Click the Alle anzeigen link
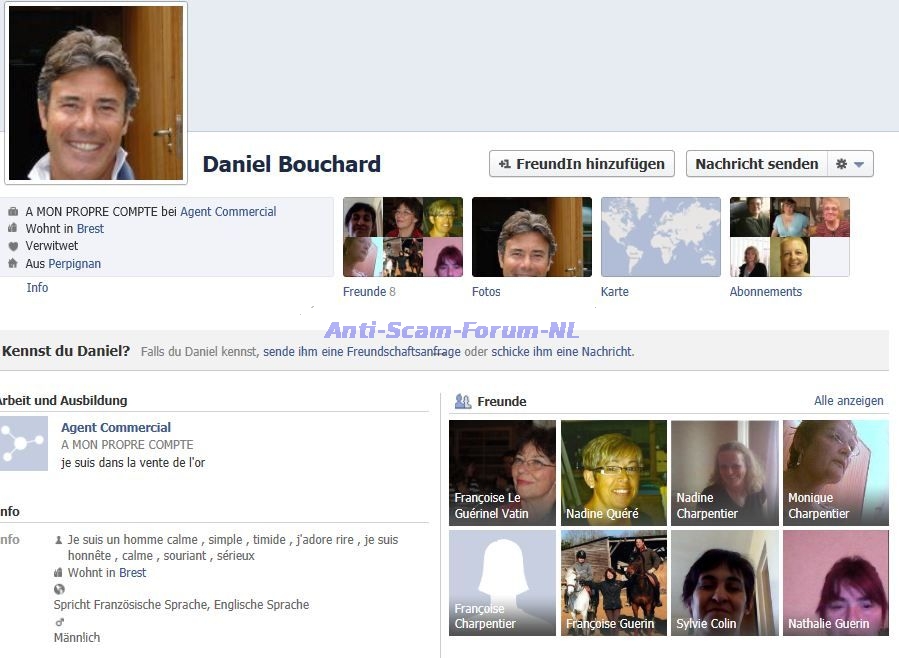The image size is (899, 658). click(848, 401)
